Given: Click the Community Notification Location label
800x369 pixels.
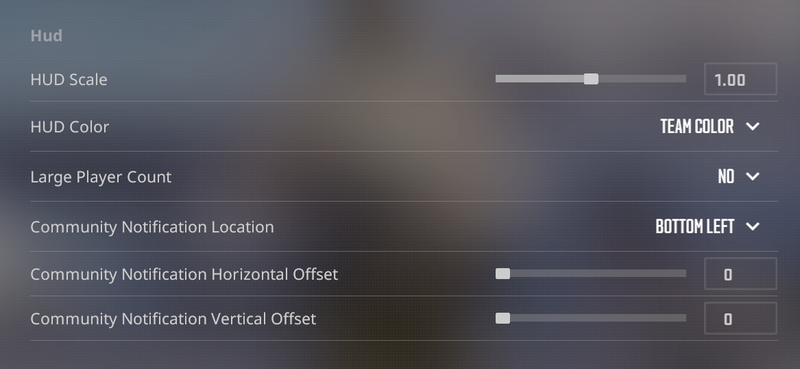Looking at the screenshot, I should 152,227.
